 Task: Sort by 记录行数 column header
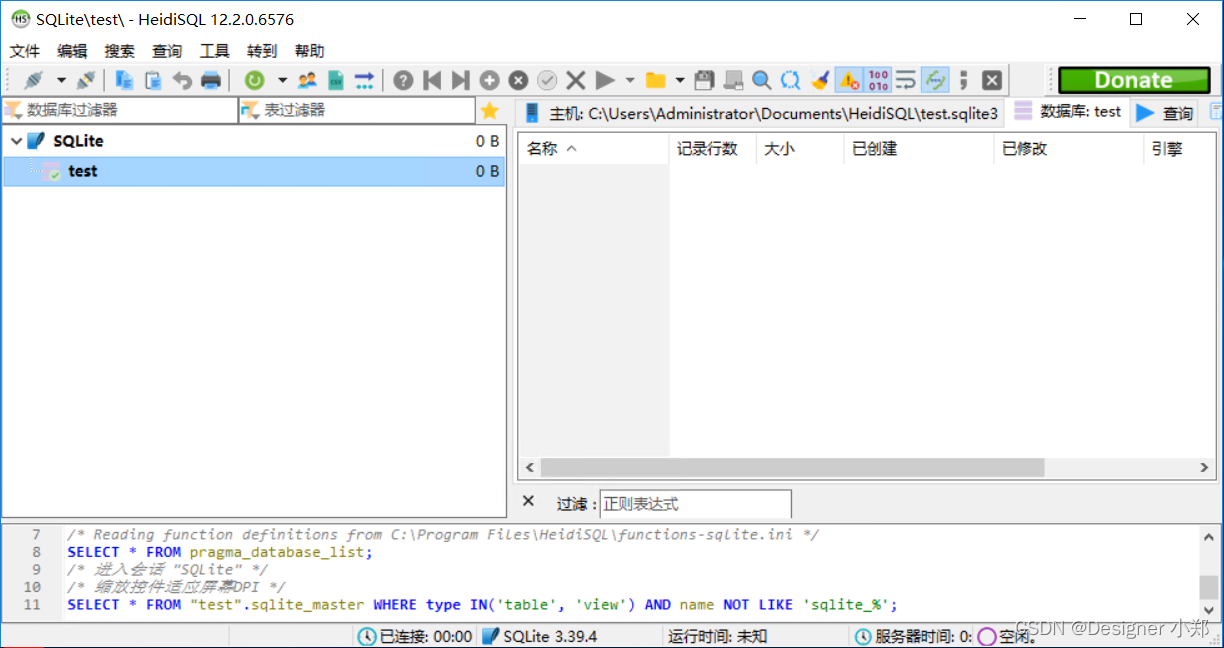(x=712, y=149)
